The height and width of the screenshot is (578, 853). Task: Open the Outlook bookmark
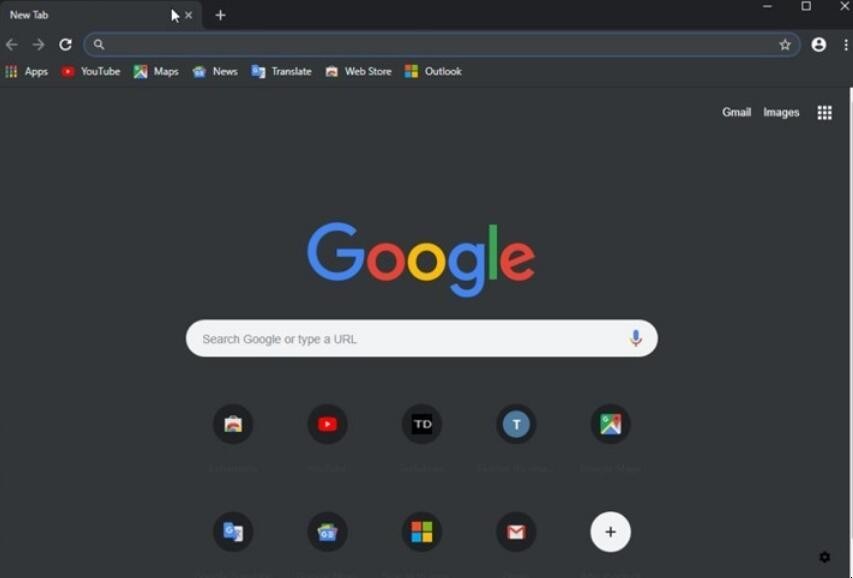coord(433,71)
